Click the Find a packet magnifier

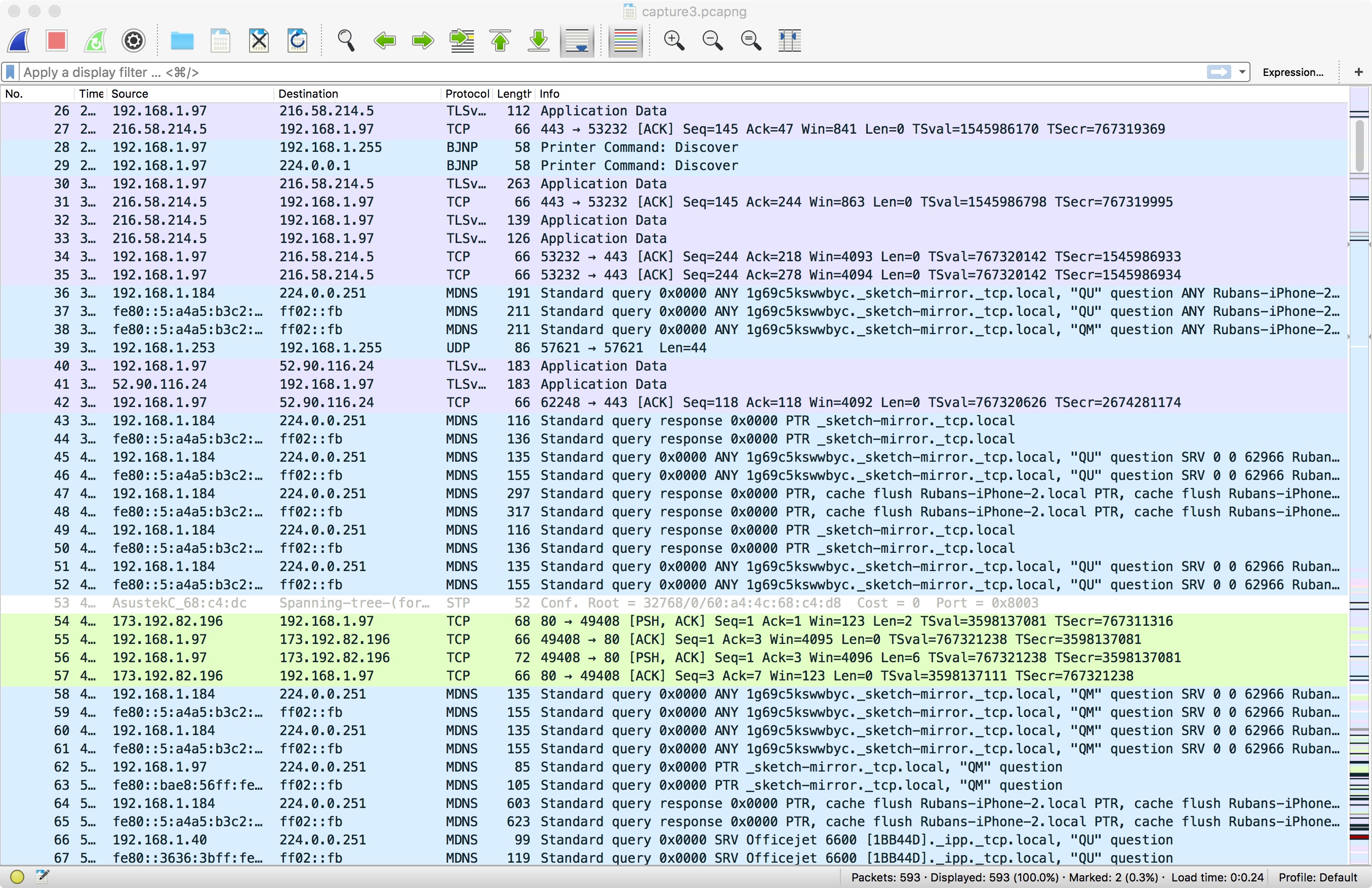pyautogui.click(x=346, y=41)
